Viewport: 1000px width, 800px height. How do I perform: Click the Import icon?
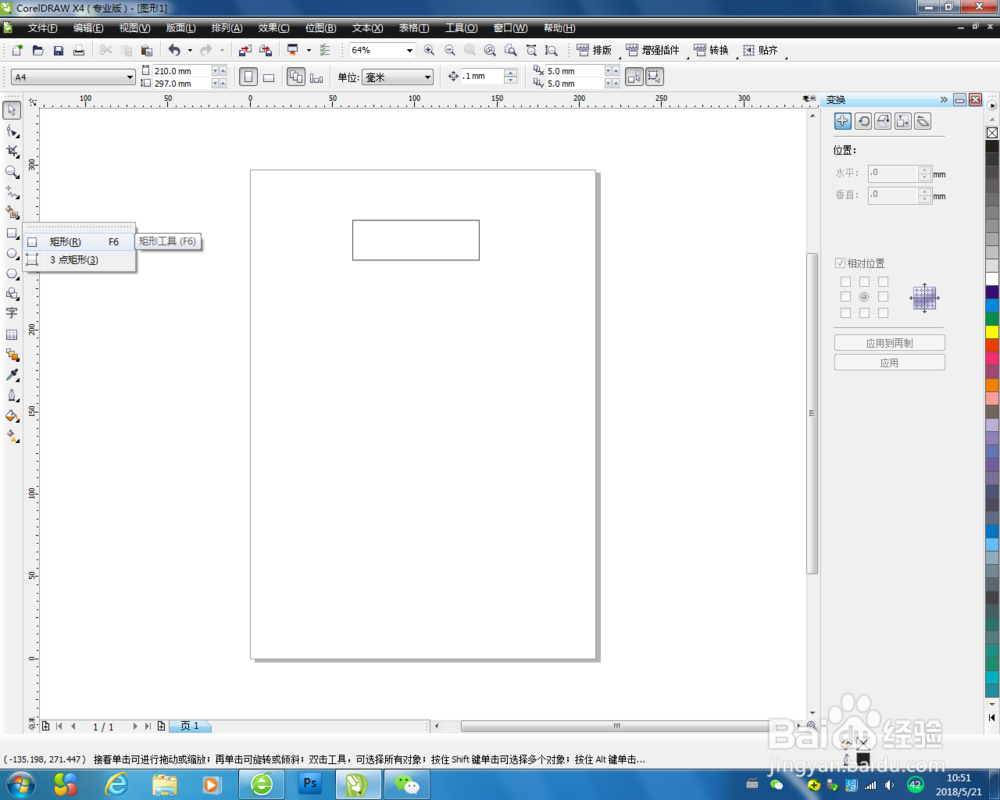click(x=245, y=50)
